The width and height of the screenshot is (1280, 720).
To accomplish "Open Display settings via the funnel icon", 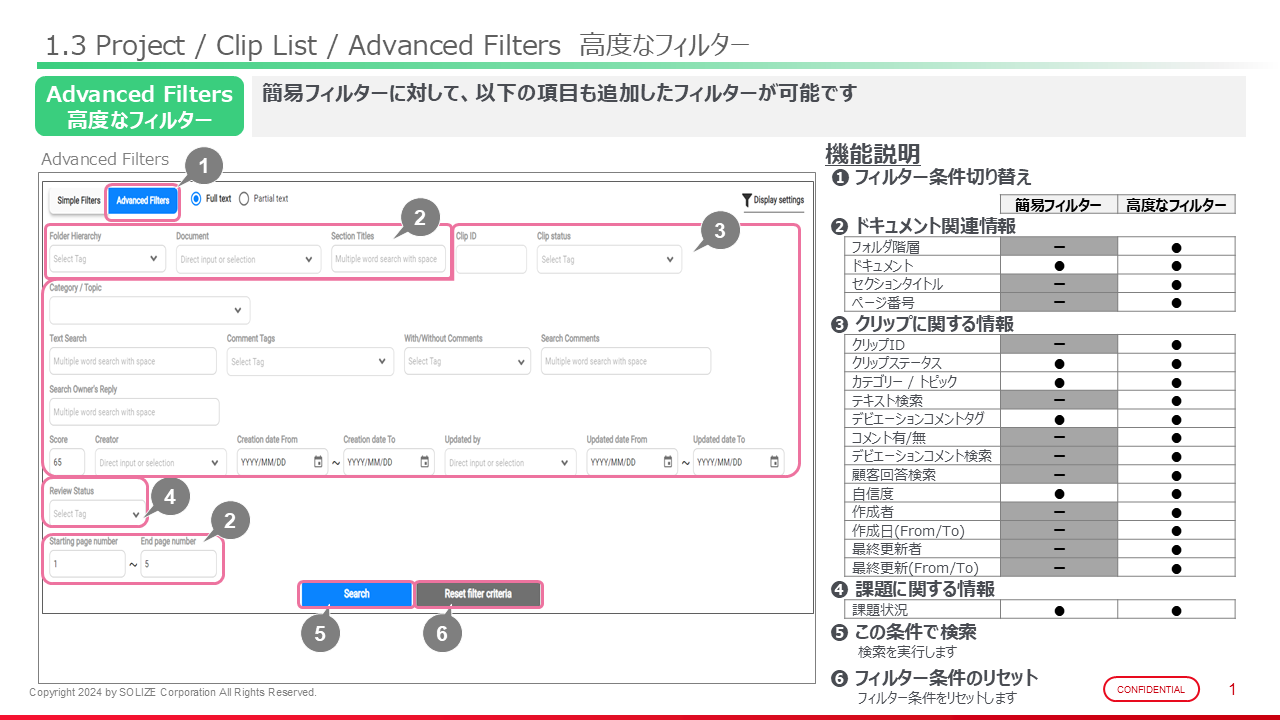I will point(747,200).
